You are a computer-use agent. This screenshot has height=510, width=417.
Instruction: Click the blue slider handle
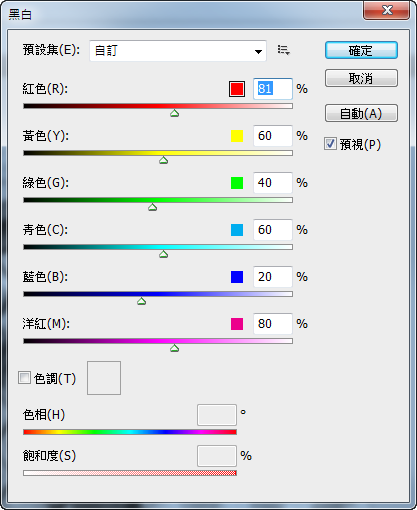click(x=142, y=301)
